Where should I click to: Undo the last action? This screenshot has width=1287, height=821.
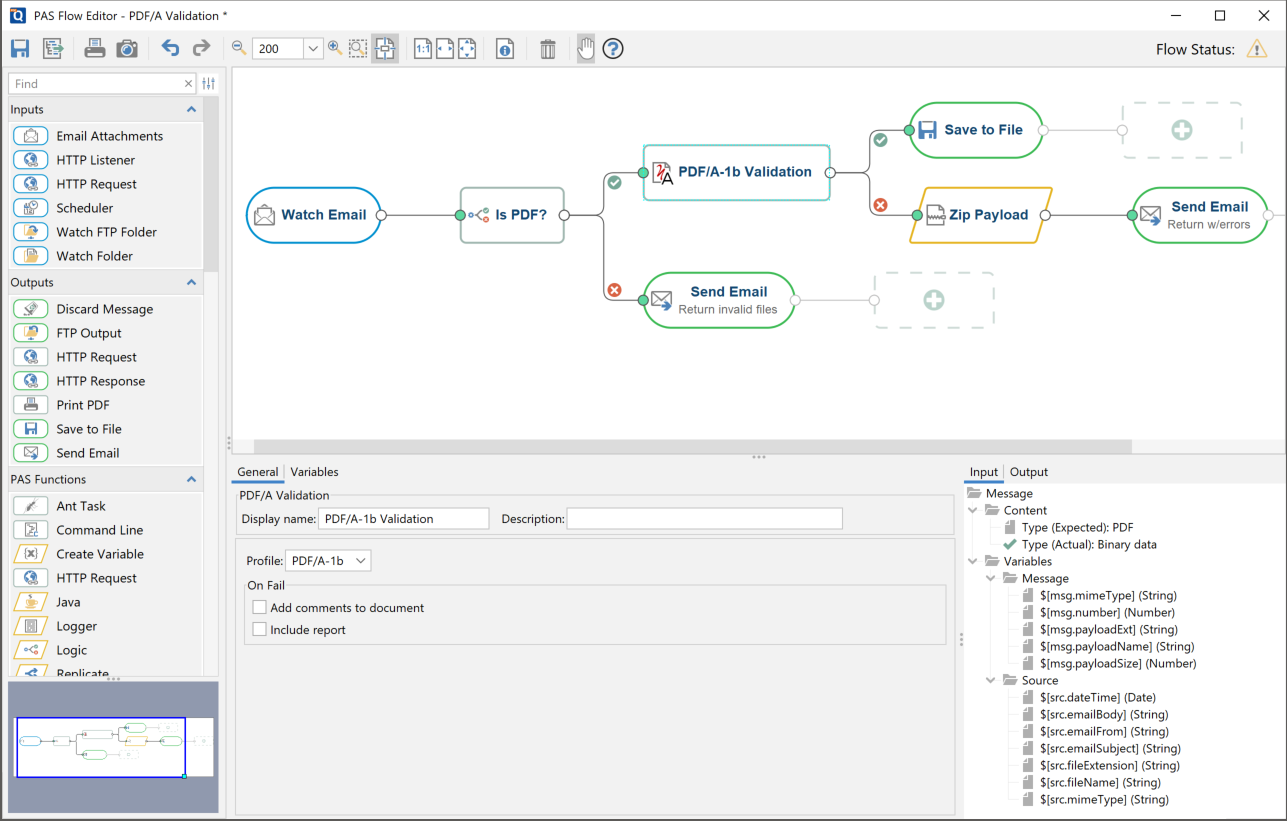point(170,48)
